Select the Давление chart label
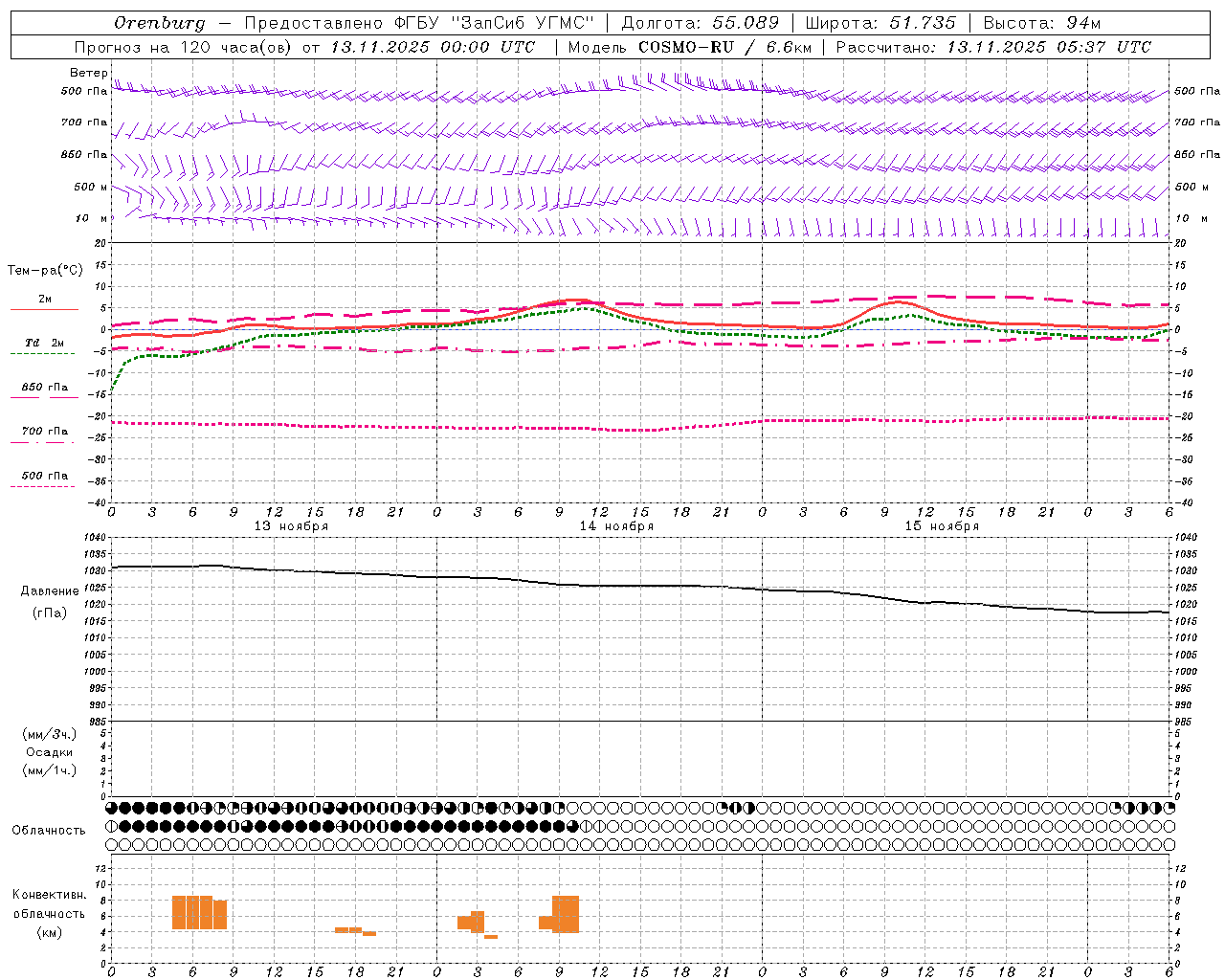1225x980 pixels. pos(50,590)
